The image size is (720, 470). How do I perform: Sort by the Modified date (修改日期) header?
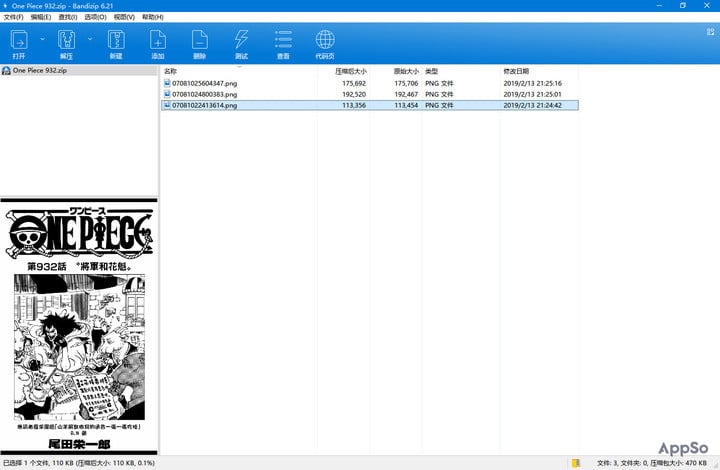pos(539,71)
